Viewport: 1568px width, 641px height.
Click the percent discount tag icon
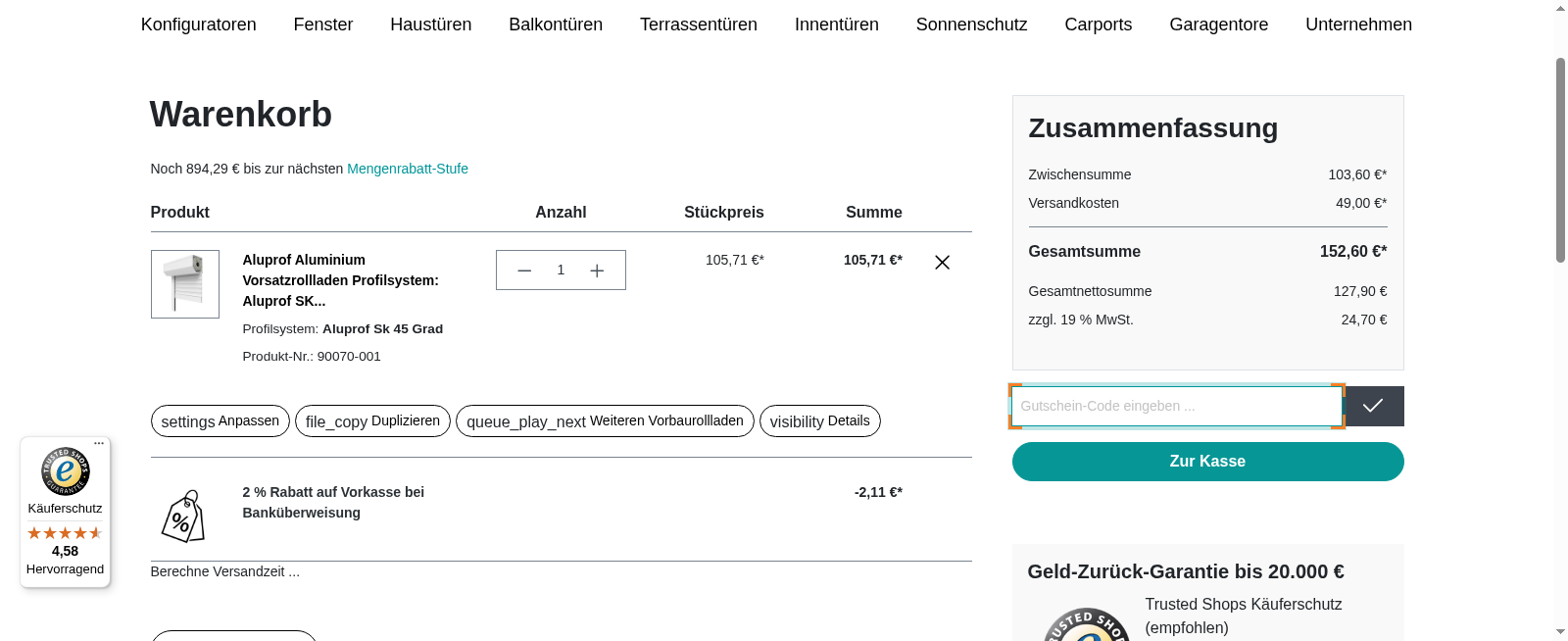click(183, 514)
